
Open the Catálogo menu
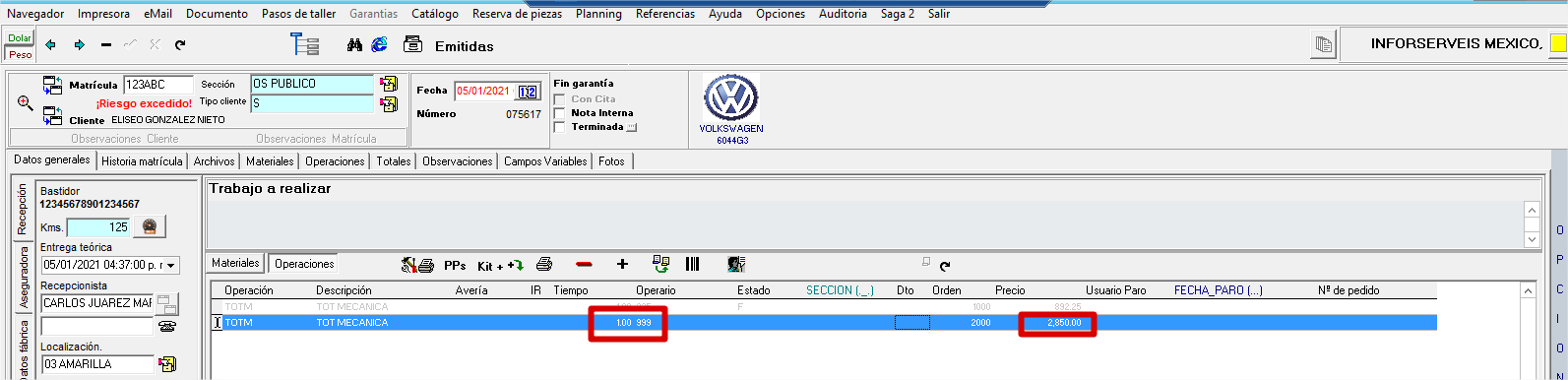click(435, 14)
